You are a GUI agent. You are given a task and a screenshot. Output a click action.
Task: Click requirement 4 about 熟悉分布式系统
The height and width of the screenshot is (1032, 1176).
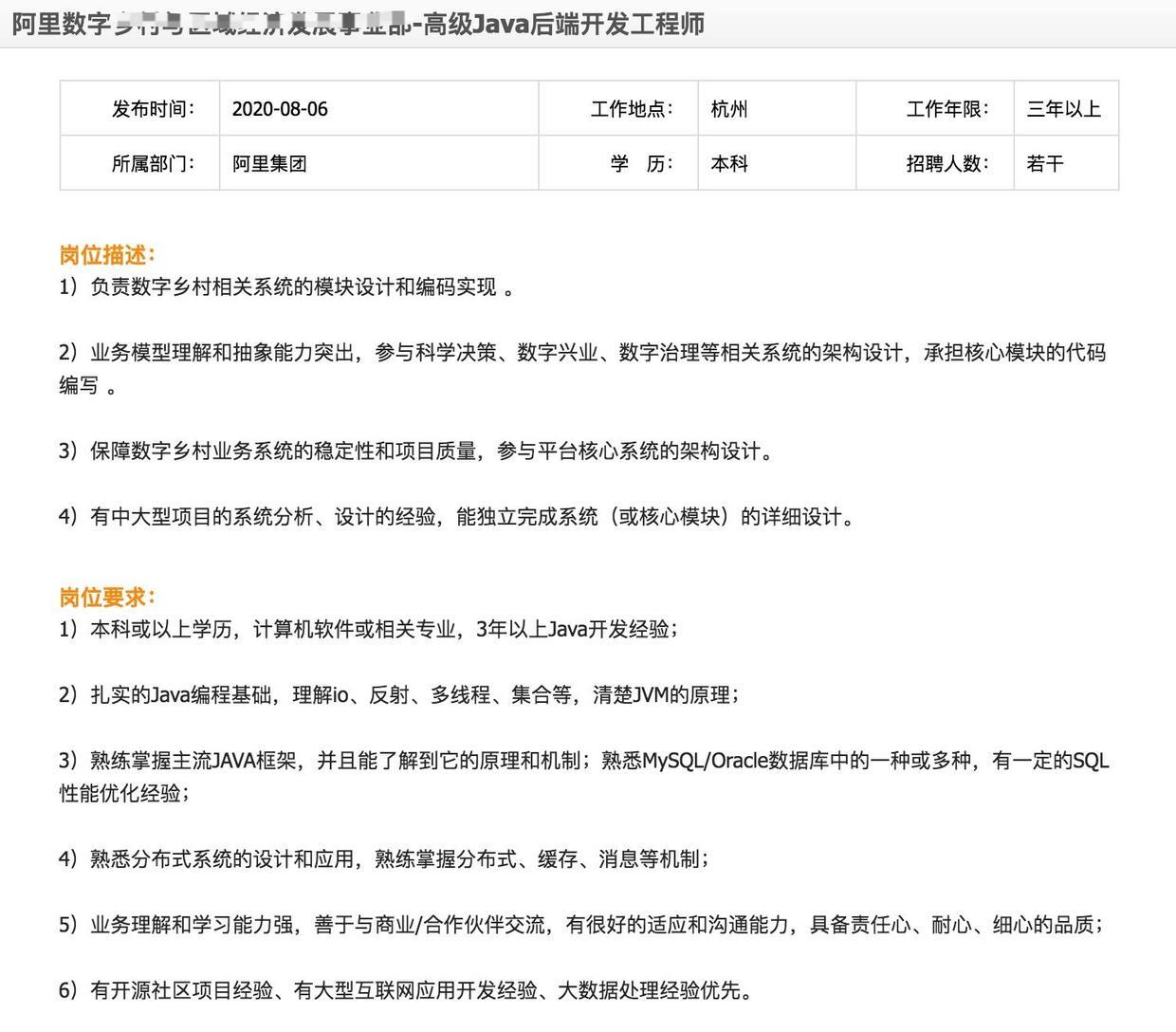(x=384, y=859)
